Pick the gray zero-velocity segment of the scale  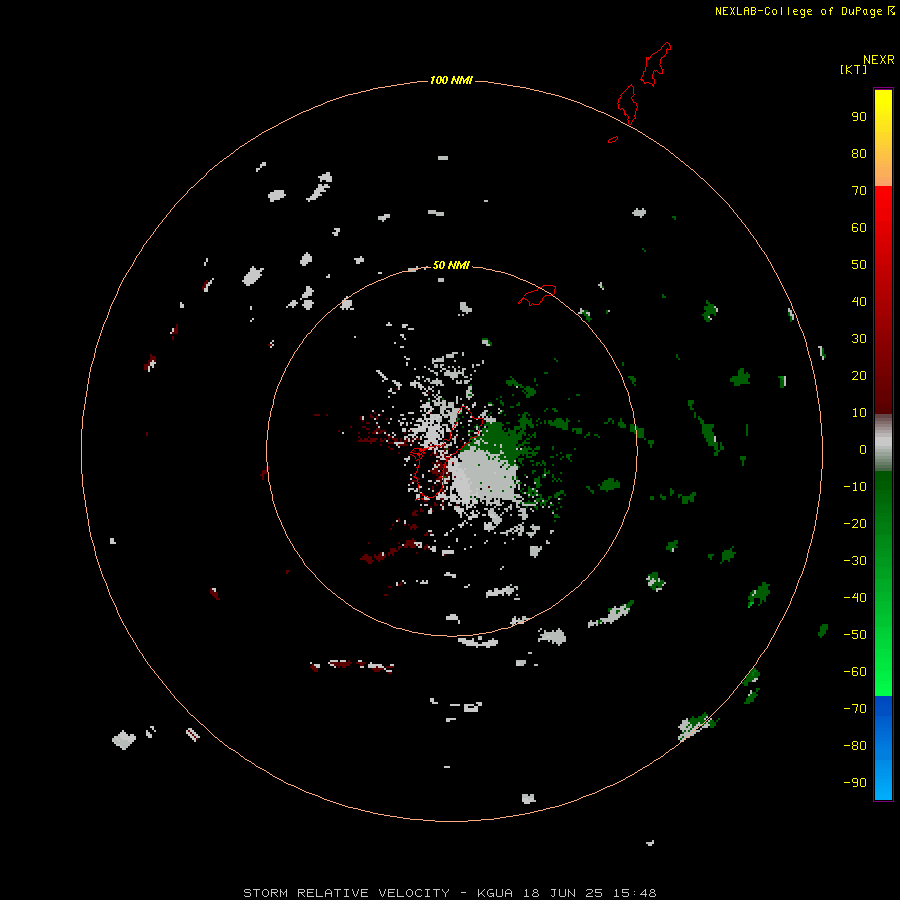pos(883,443)
